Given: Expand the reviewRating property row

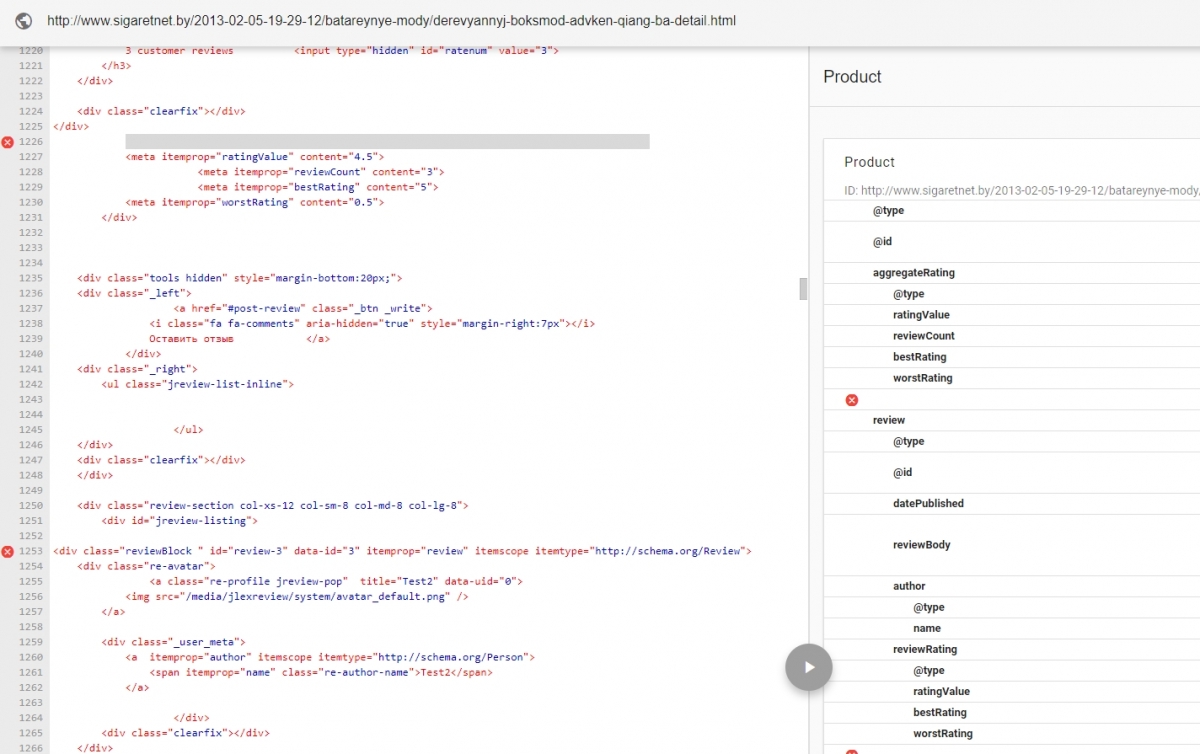Looking at the screenshot, I should tap(925, 649).
